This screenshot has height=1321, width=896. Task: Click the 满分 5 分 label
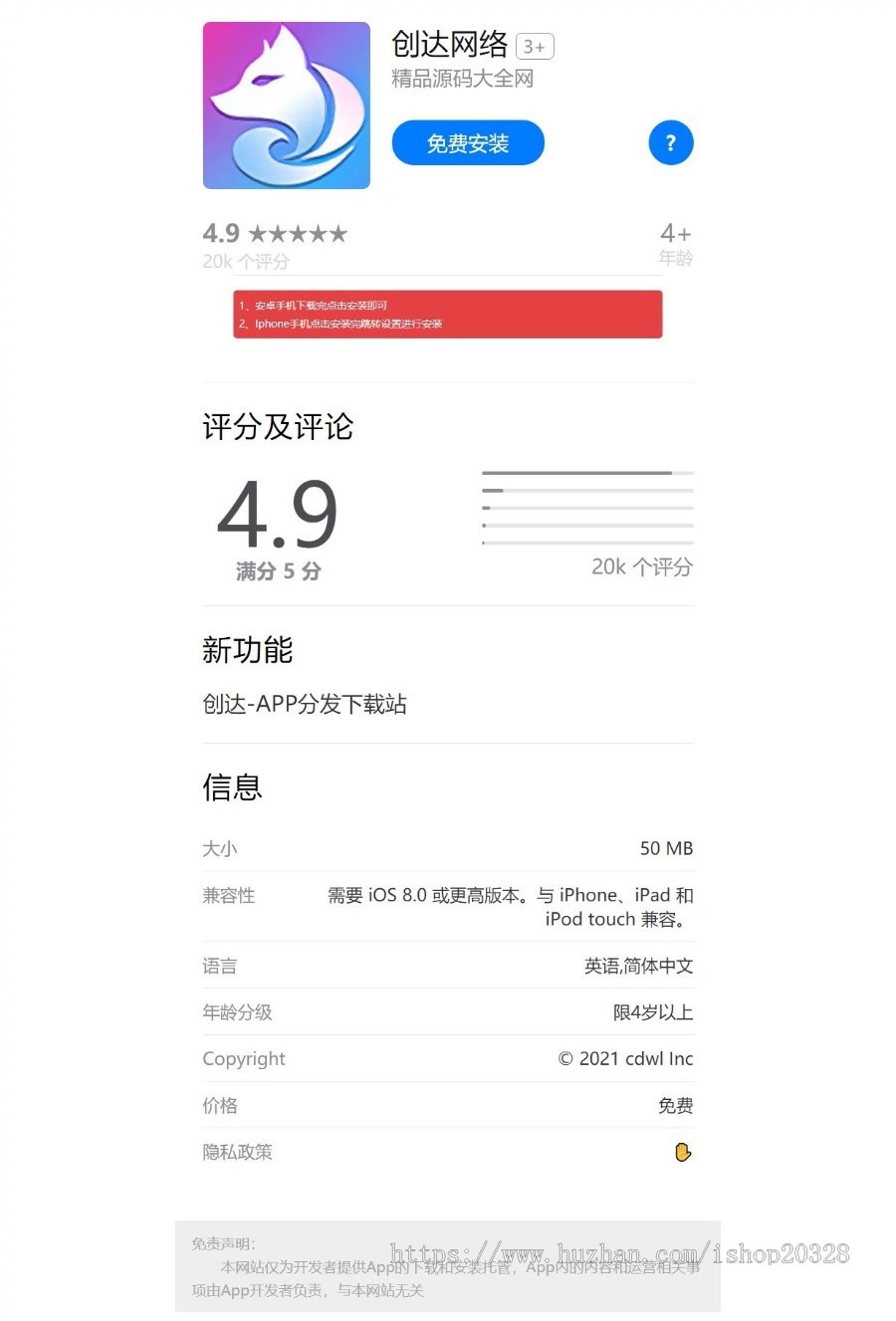coord(279,571)
